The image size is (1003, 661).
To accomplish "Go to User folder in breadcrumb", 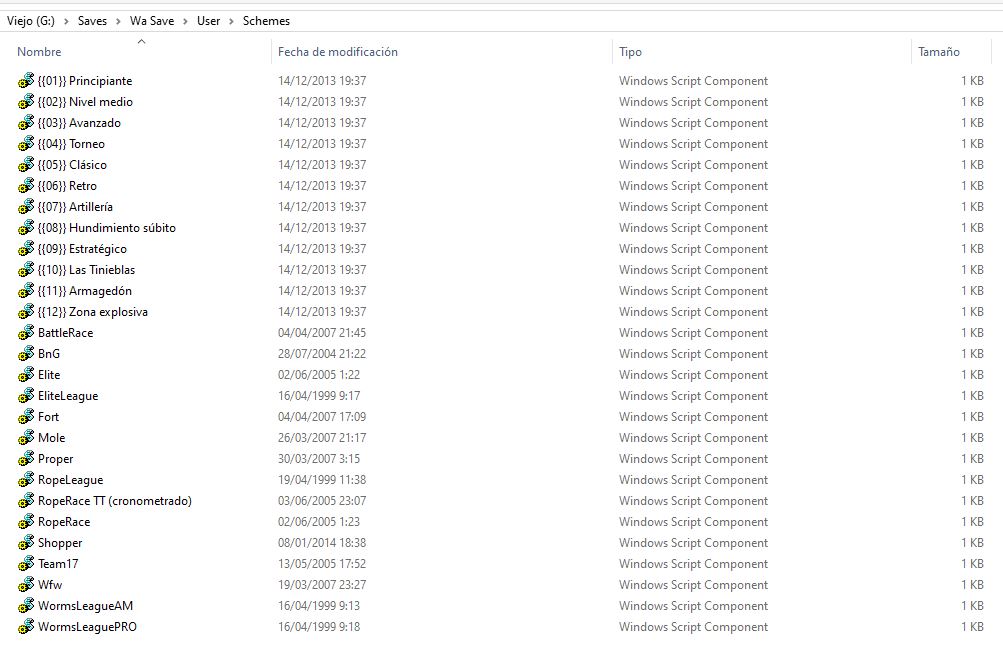I will (x=209, y=21).
